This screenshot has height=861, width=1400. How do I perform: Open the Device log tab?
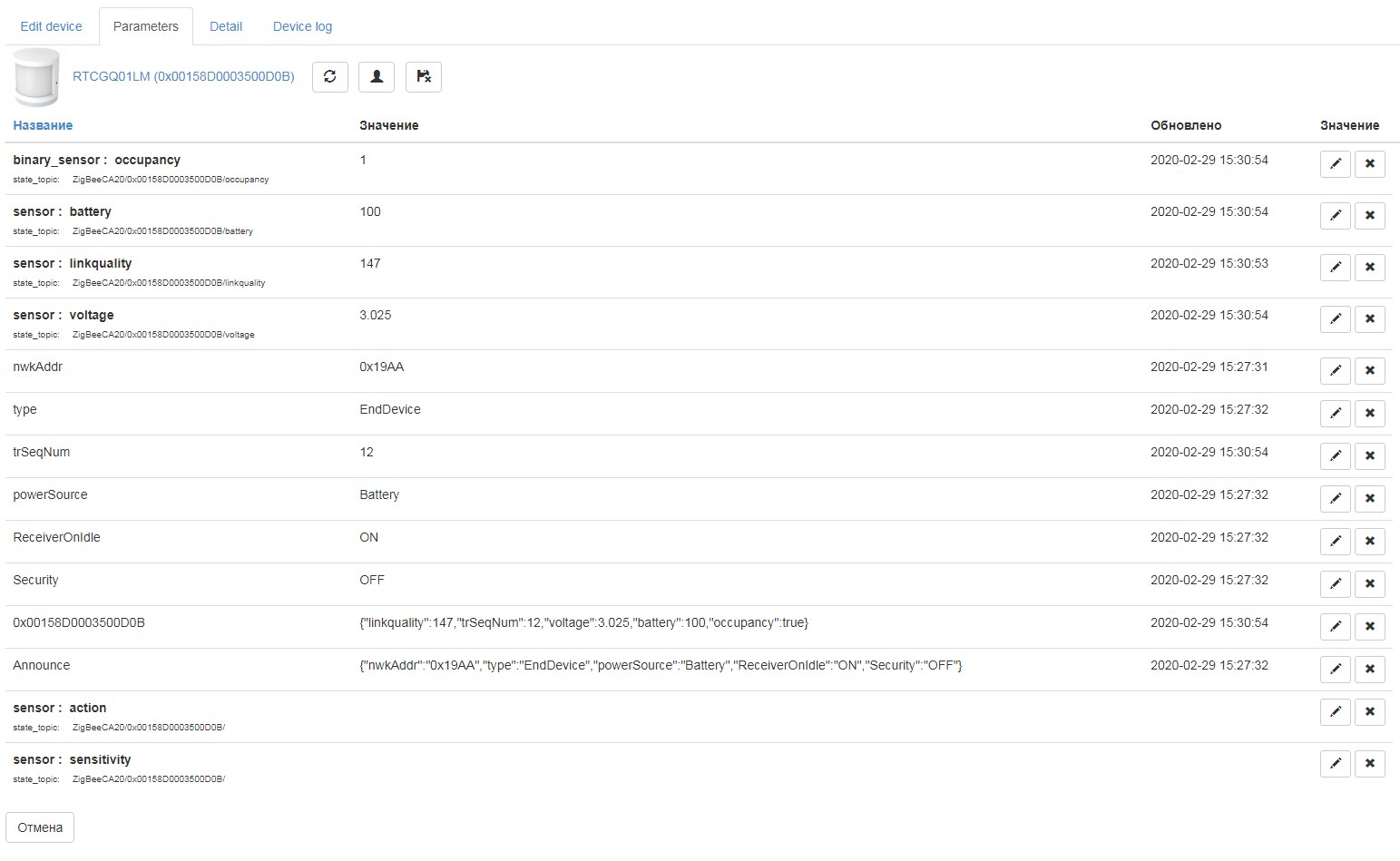(x=301, y=26)
